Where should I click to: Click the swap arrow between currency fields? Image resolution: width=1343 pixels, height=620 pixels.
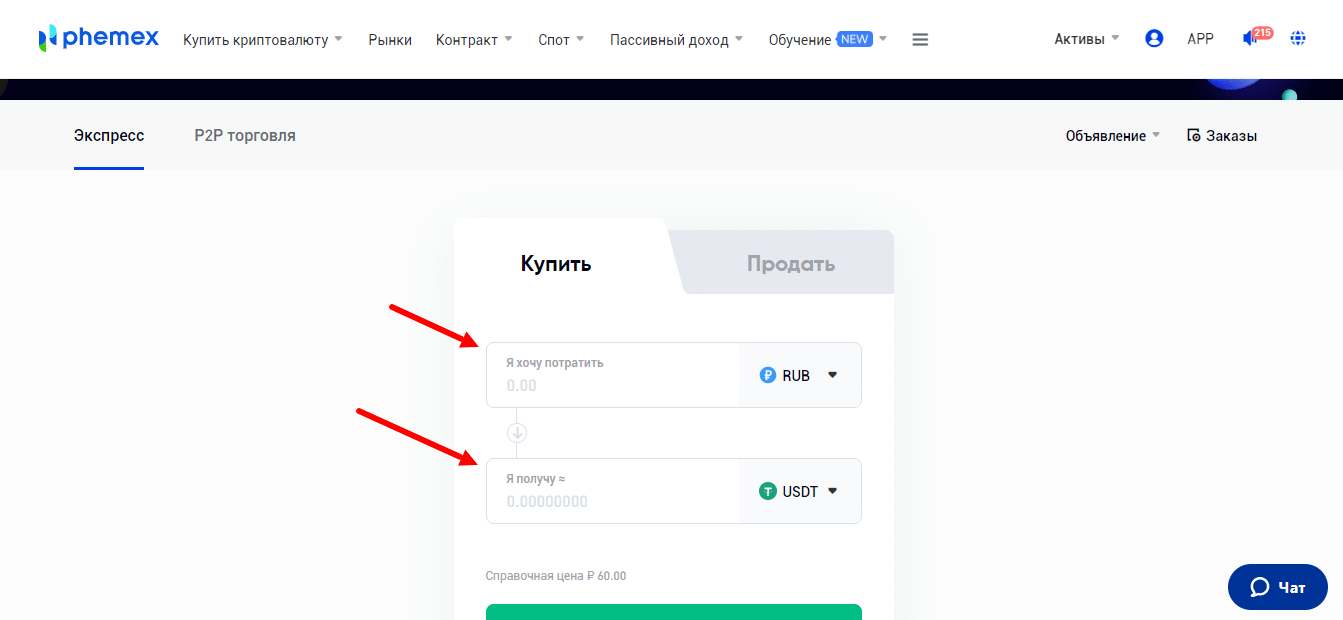point(517,433)
